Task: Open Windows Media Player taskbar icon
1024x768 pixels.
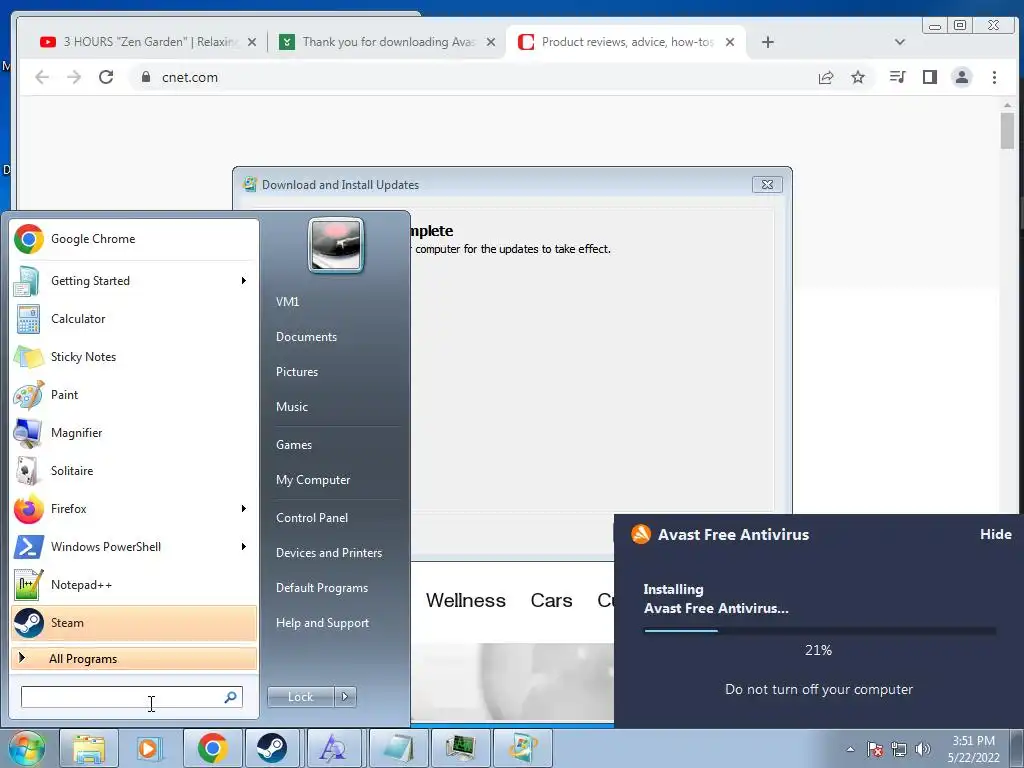Action: (150, 748)
